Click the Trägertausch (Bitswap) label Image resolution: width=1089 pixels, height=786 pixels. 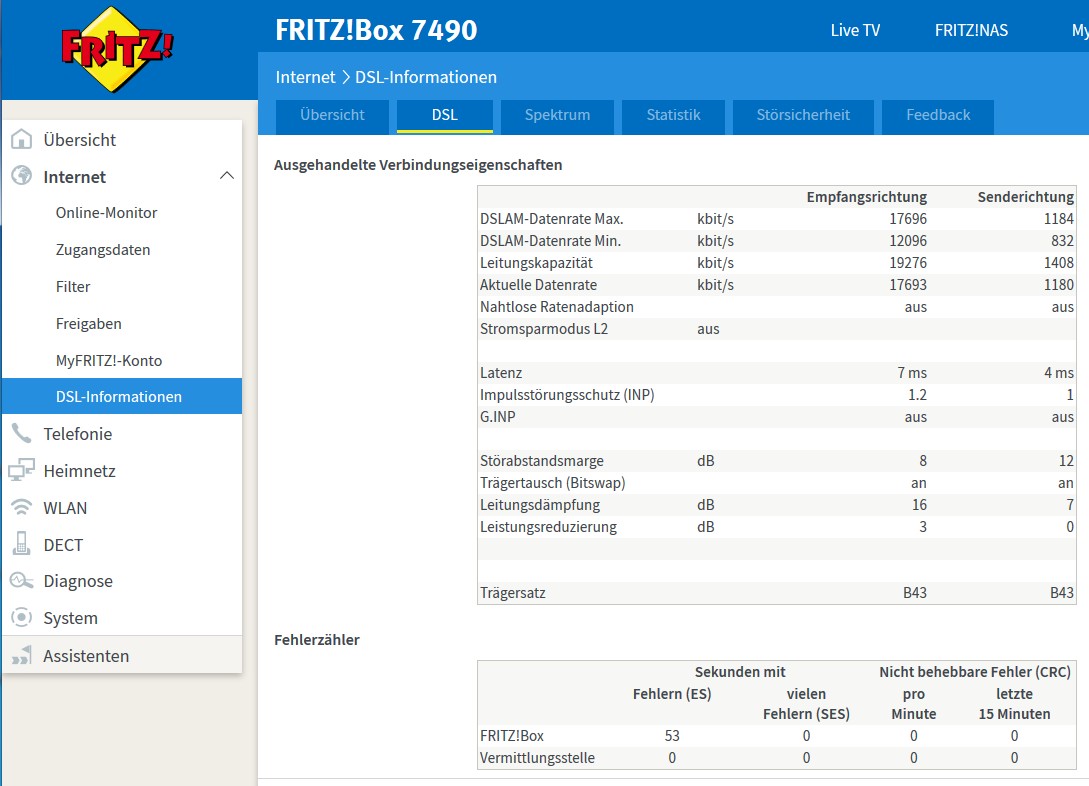[552, 483]
